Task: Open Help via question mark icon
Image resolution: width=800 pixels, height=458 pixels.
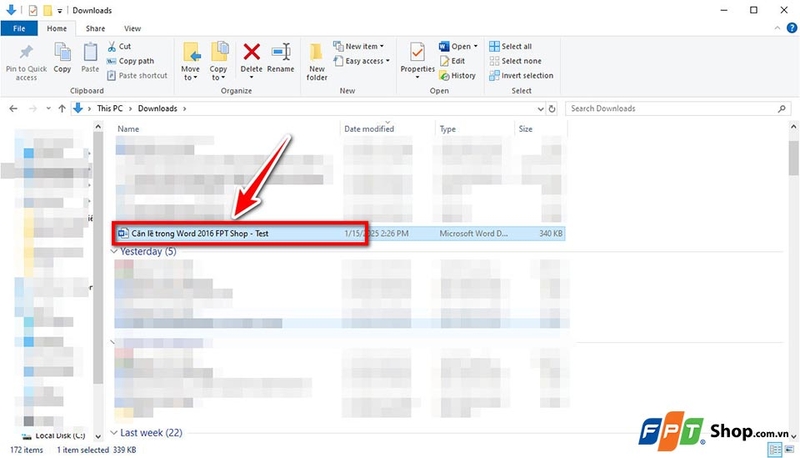Action: coord(792,28)
